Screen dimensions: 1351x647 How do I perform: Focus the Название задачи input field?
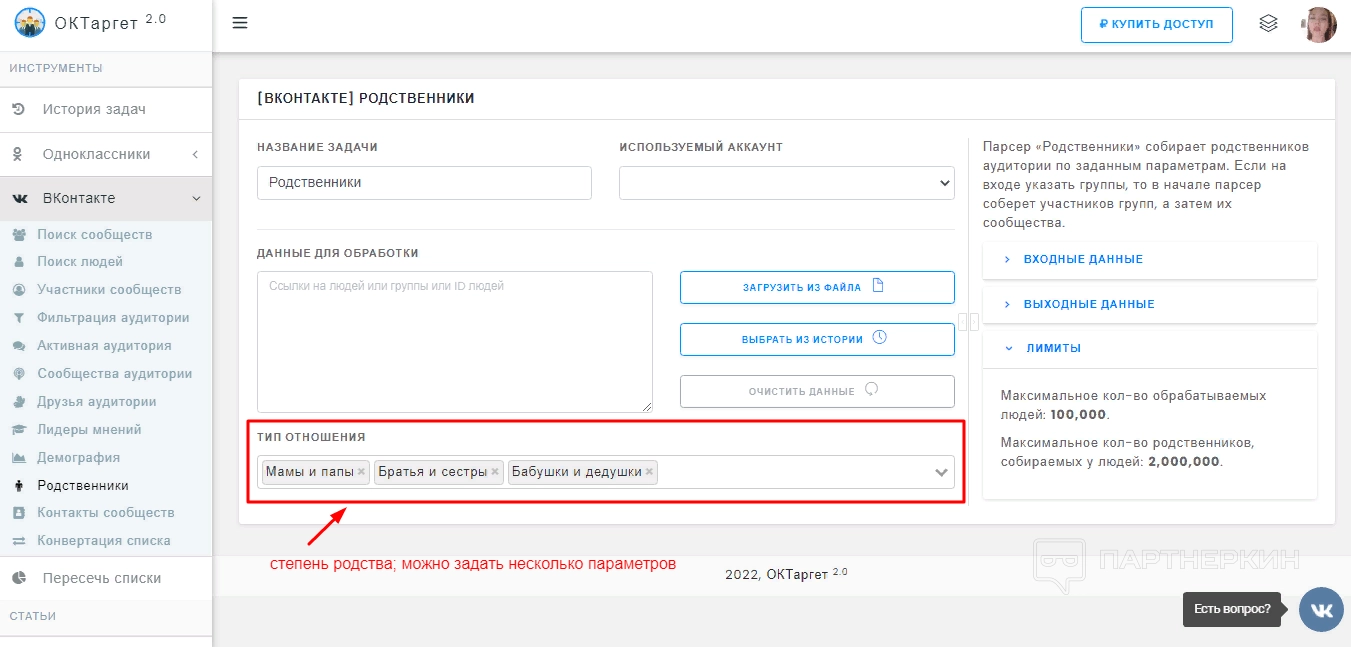pos(424,183)
